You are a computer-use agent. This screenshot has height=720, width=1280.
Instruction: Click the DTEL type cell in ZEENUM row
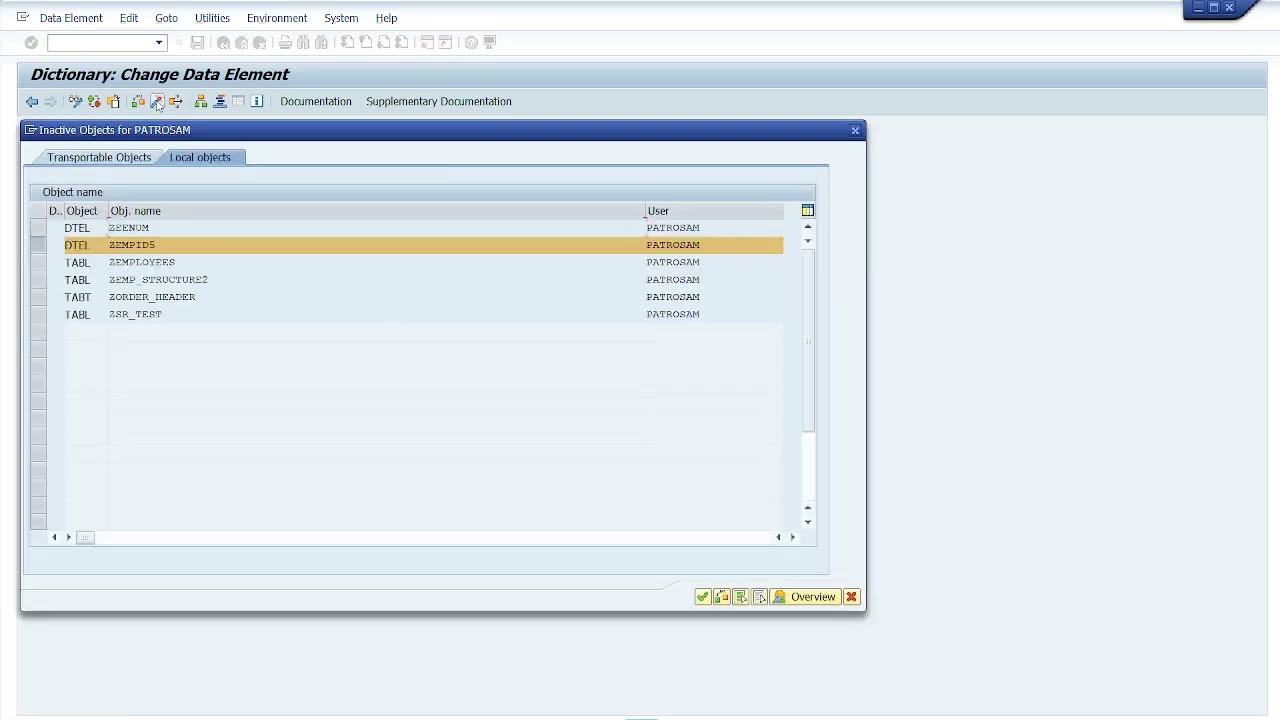(x=85, y=228)
